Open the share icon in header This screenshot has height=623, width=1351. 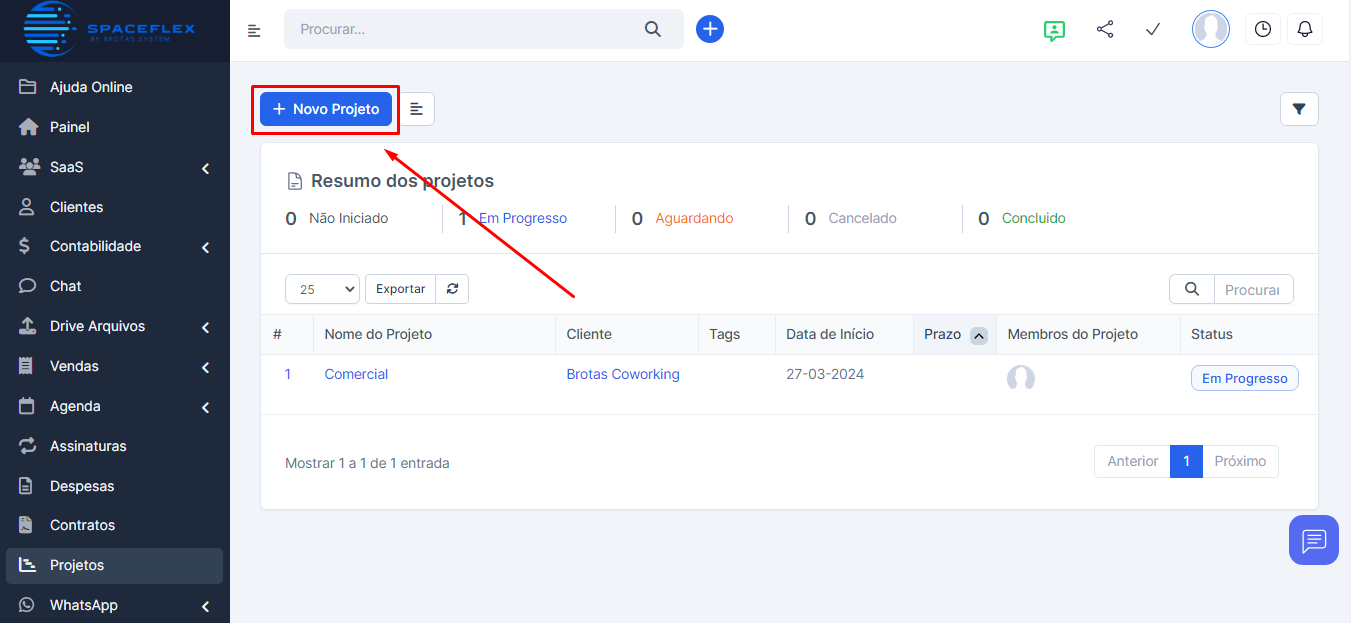(1105, 29)
